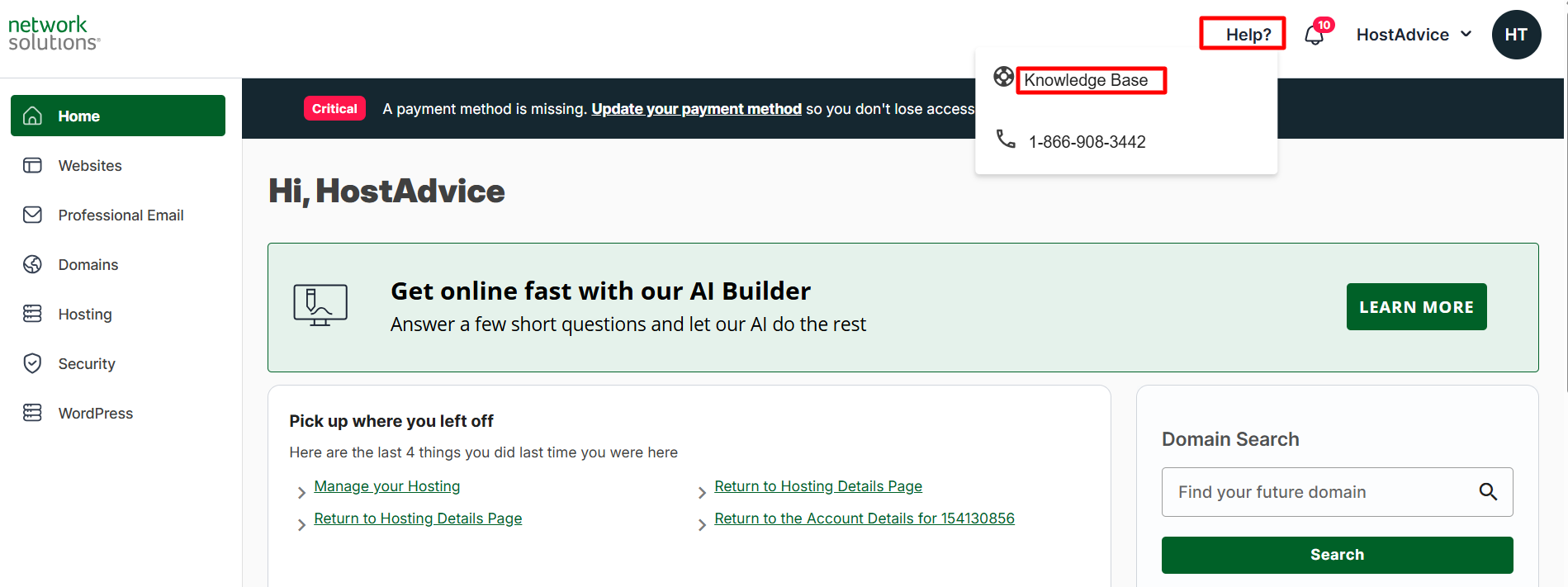Click the WordPress server icon
The height and width of the screenshot is (587, 1568).
pyautogui.click(x=32, y=413)
